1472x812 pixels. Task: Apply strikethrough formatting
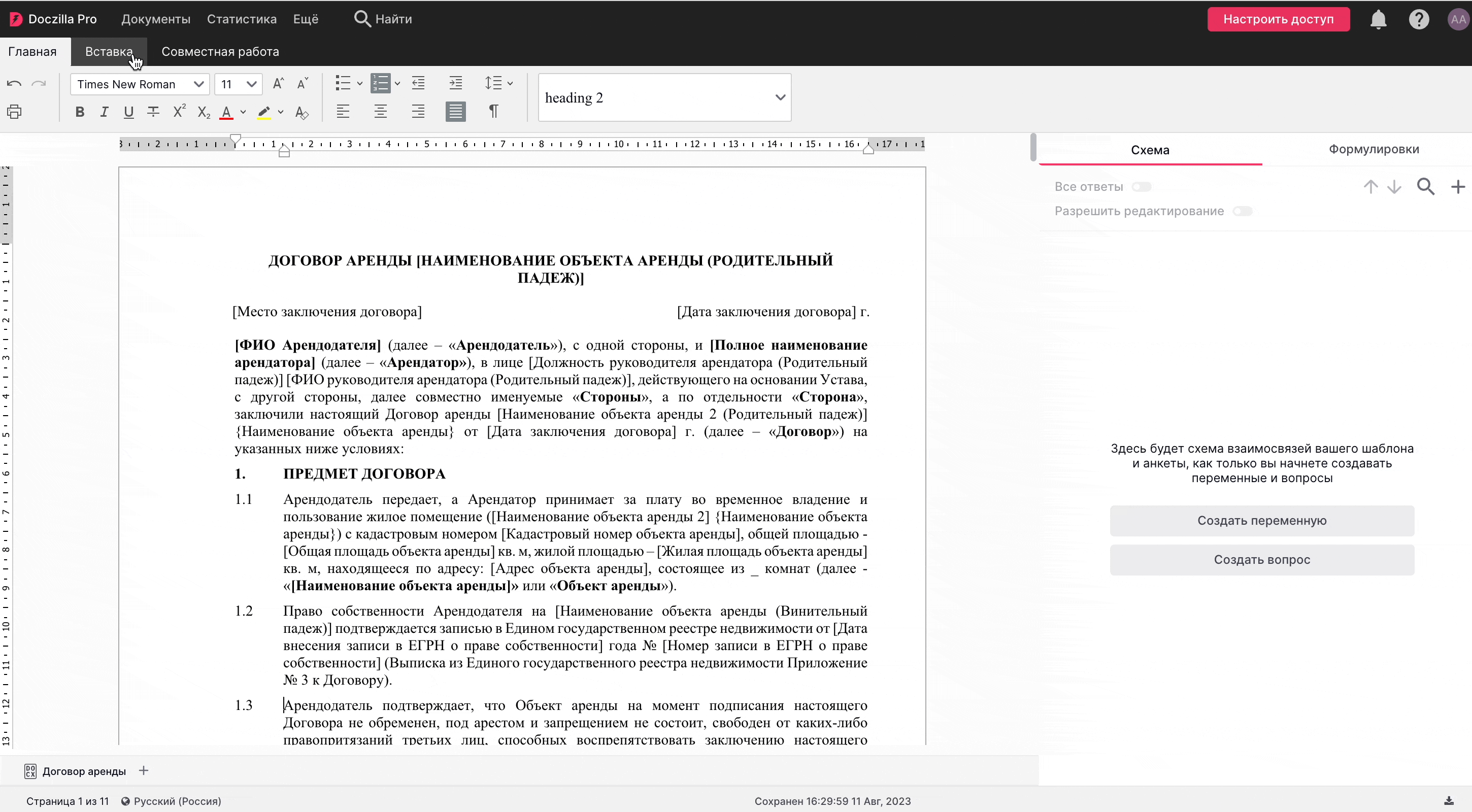pyautogui.click(x=153, y=112)
